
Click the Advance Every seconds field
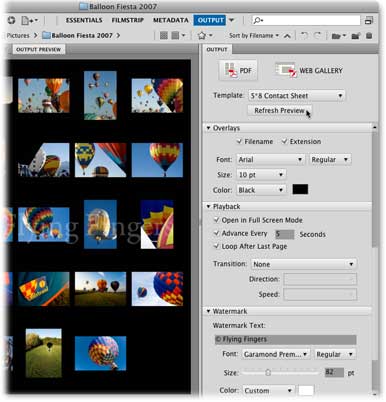(x=285, y=234)
